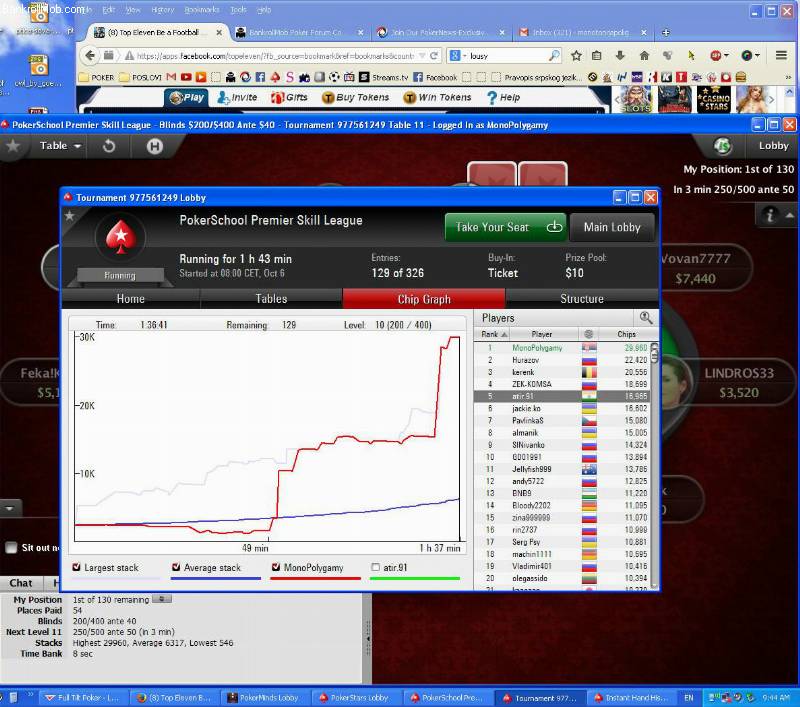Viewport: 800px width, 707px height.
Task: Open the POKER bookmarks folder
Action: [x=96, y=78]
